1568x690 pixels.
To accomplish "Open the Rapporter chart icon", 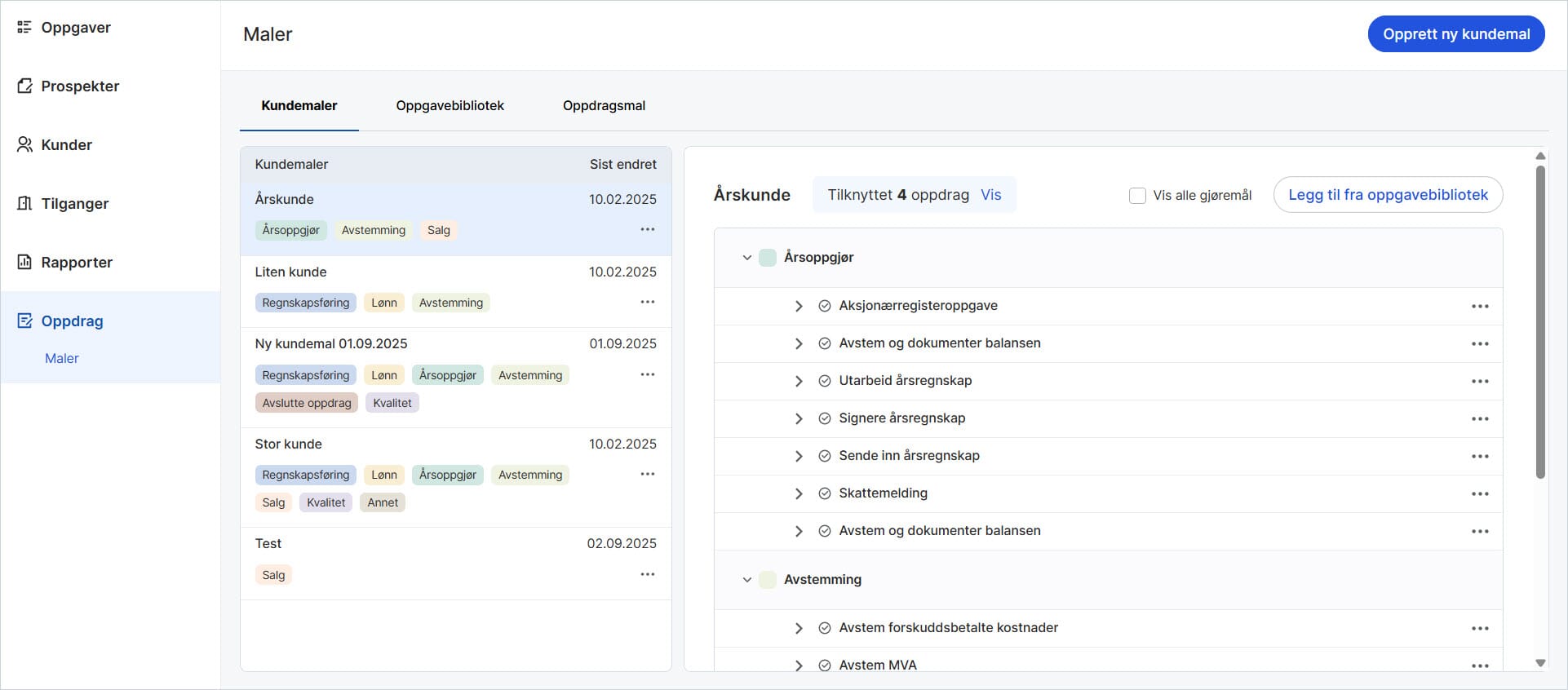I will tap(24, 263).
